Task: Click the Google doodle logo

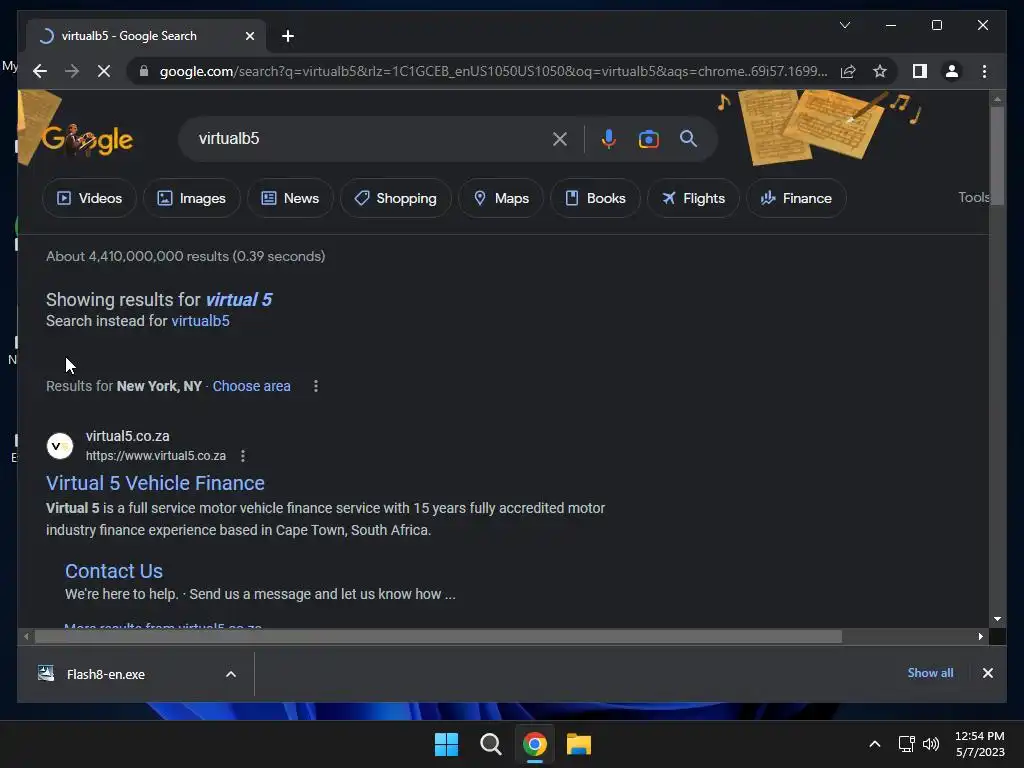Action: pyautogui.click(x=87, y=138)
